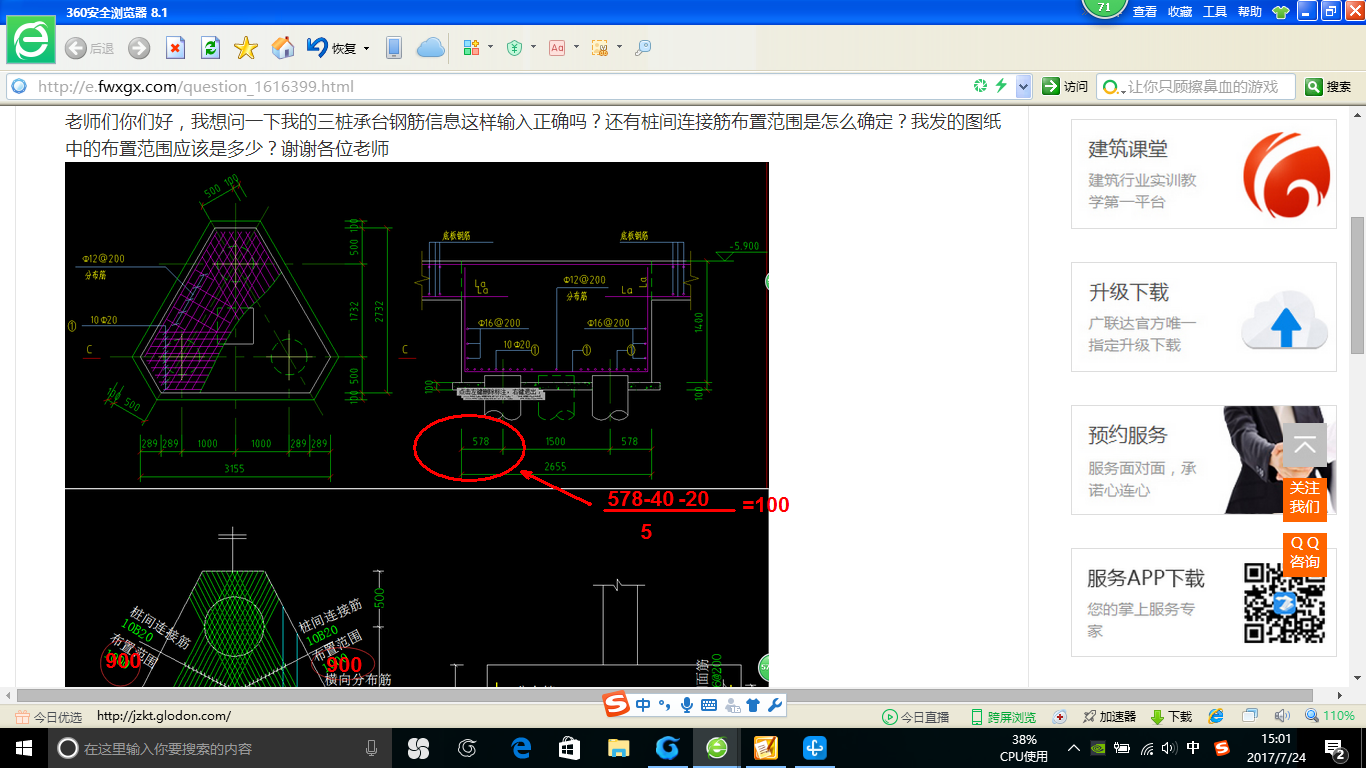Click the green lightning speed mode icon
The height and width of the screenshot is (768, 1366).
(1000, 86)
